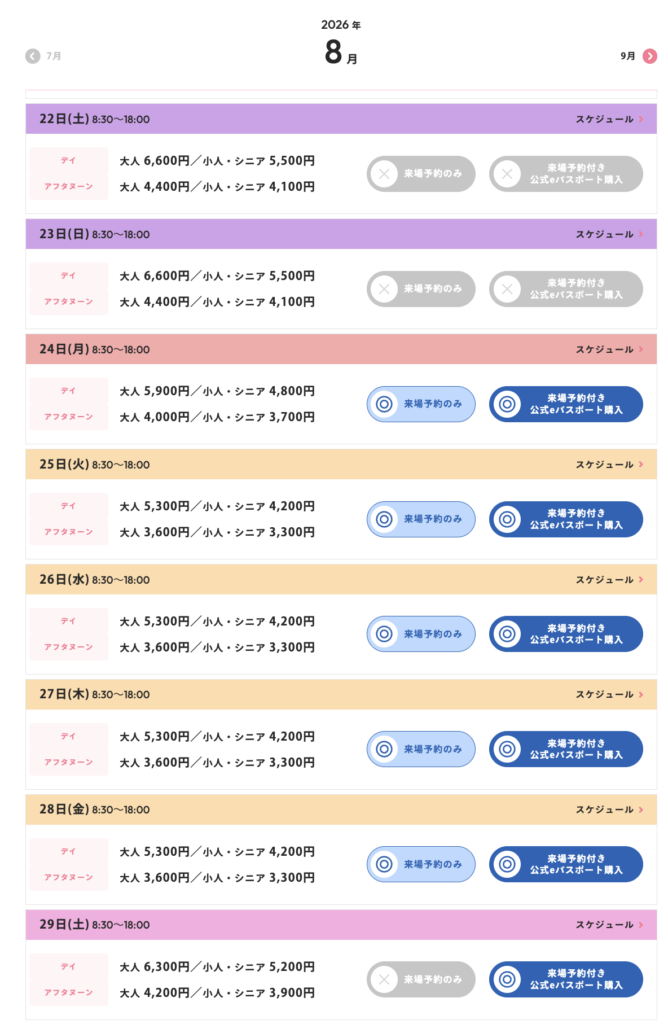Select 来場予約のみ for 25日(火)
The width and height of the screenshot is (668, 1024).
421,519
